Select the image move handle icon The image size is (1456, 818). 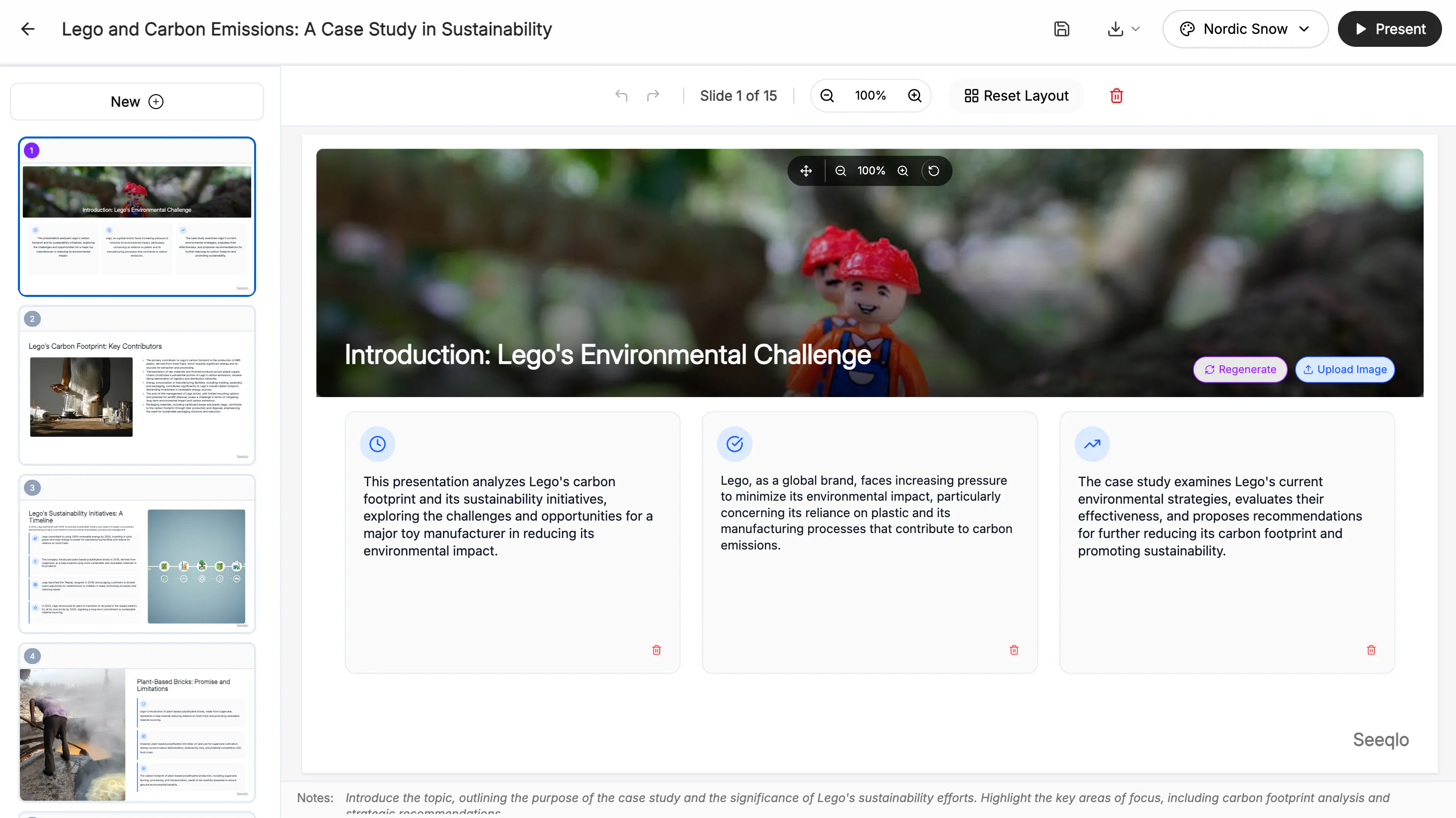click(x=806, y=170)
